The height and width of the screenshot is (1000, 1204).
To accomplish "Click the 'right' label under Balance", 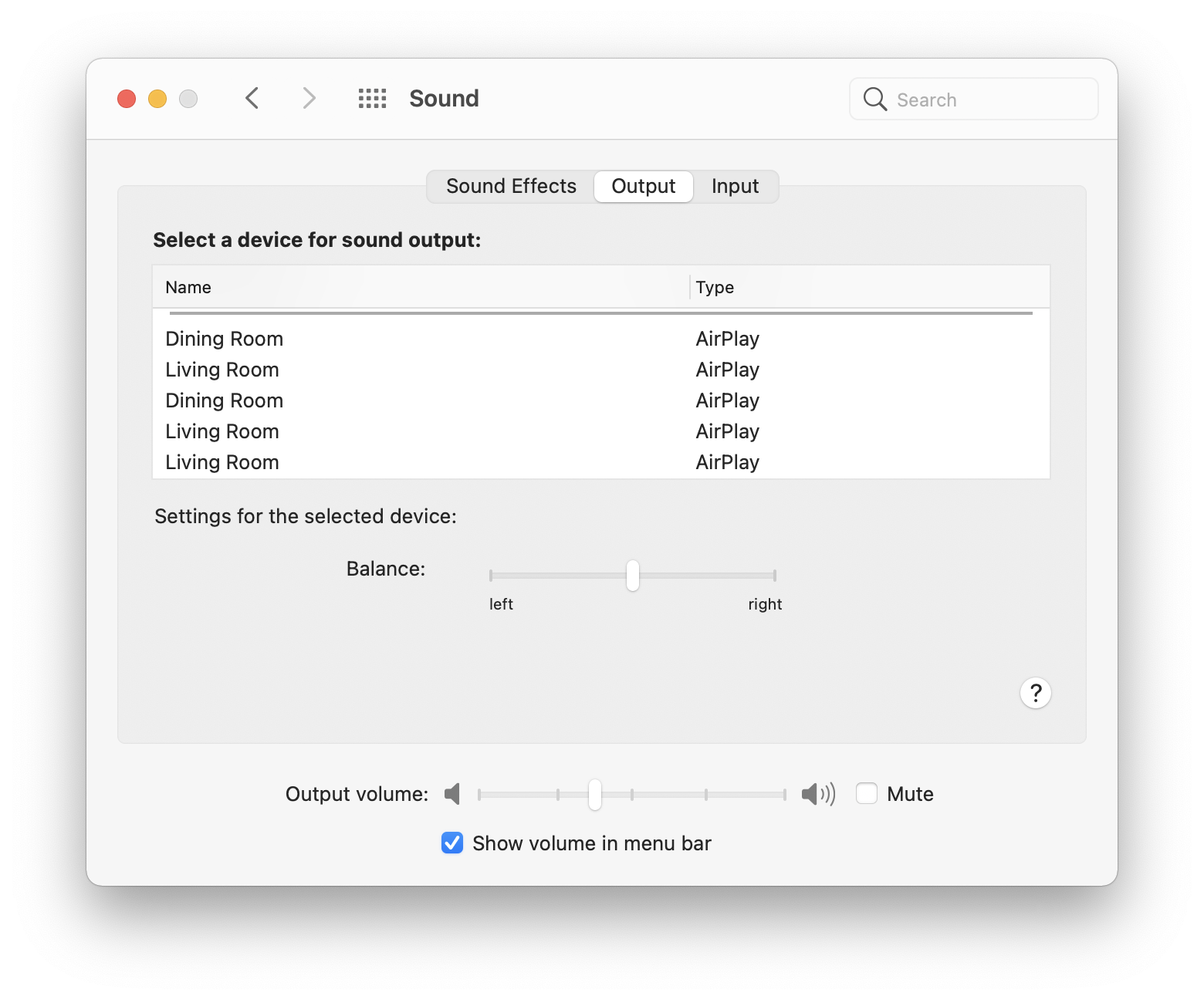I will [x=765, y=604].
